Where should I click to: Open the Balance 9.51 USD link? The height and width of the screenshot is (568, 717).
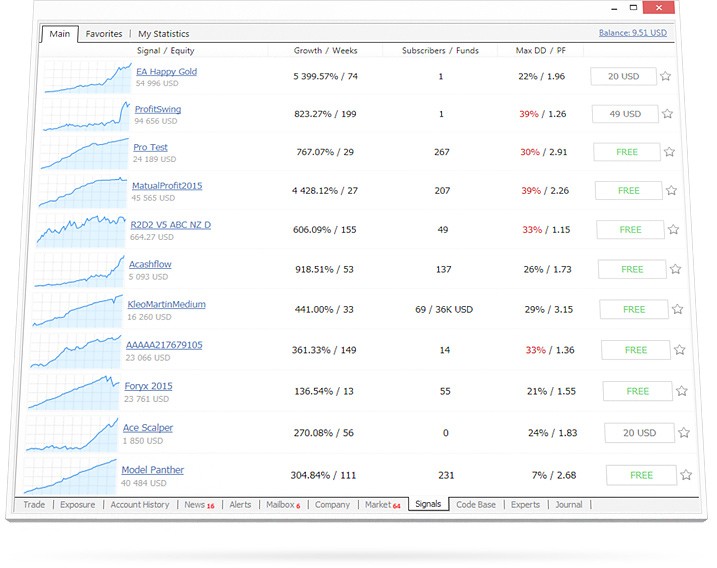[632, 33]
